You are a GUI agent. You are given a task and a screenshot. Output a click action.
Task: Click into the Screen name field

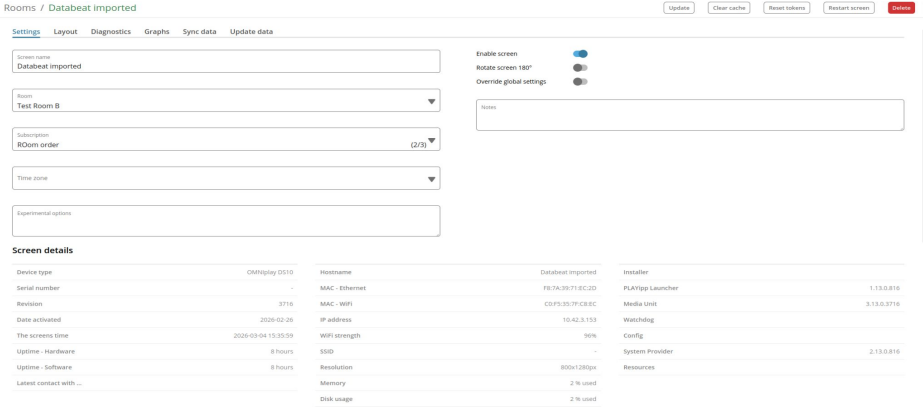225,62
